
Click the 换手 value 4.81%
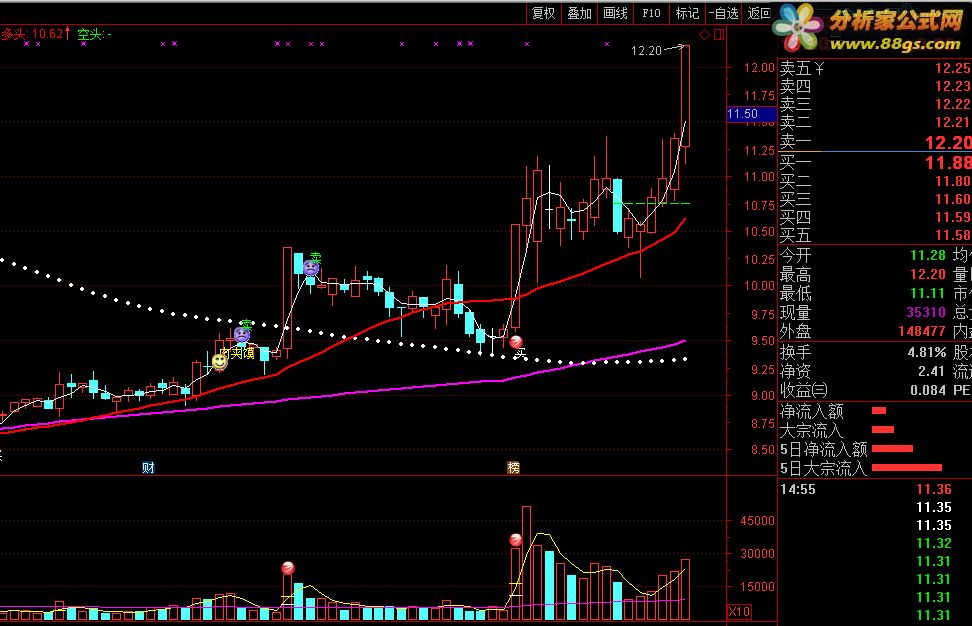(927, 352)
